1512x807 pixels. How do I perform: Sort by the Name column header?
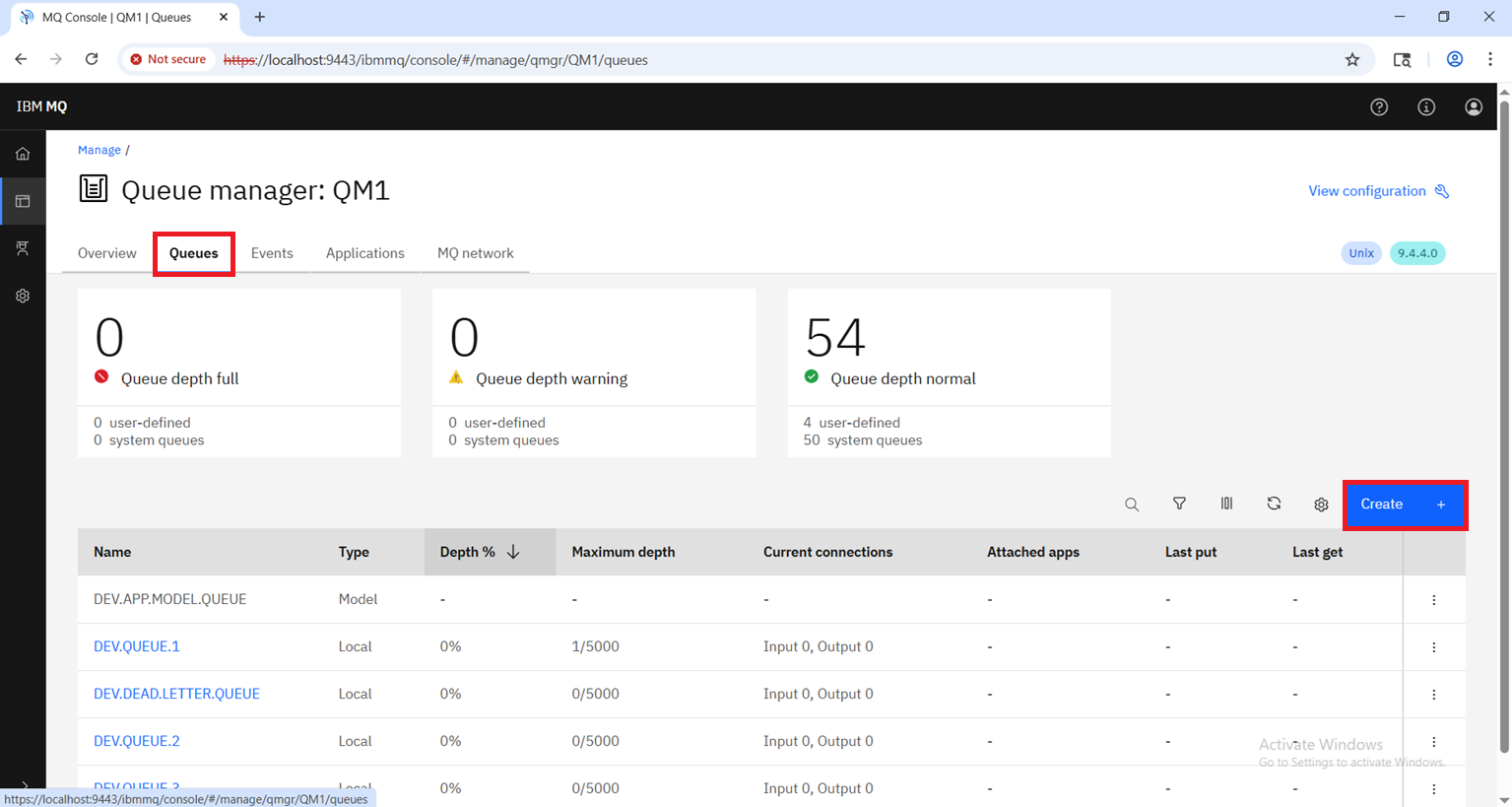point(112,552)
